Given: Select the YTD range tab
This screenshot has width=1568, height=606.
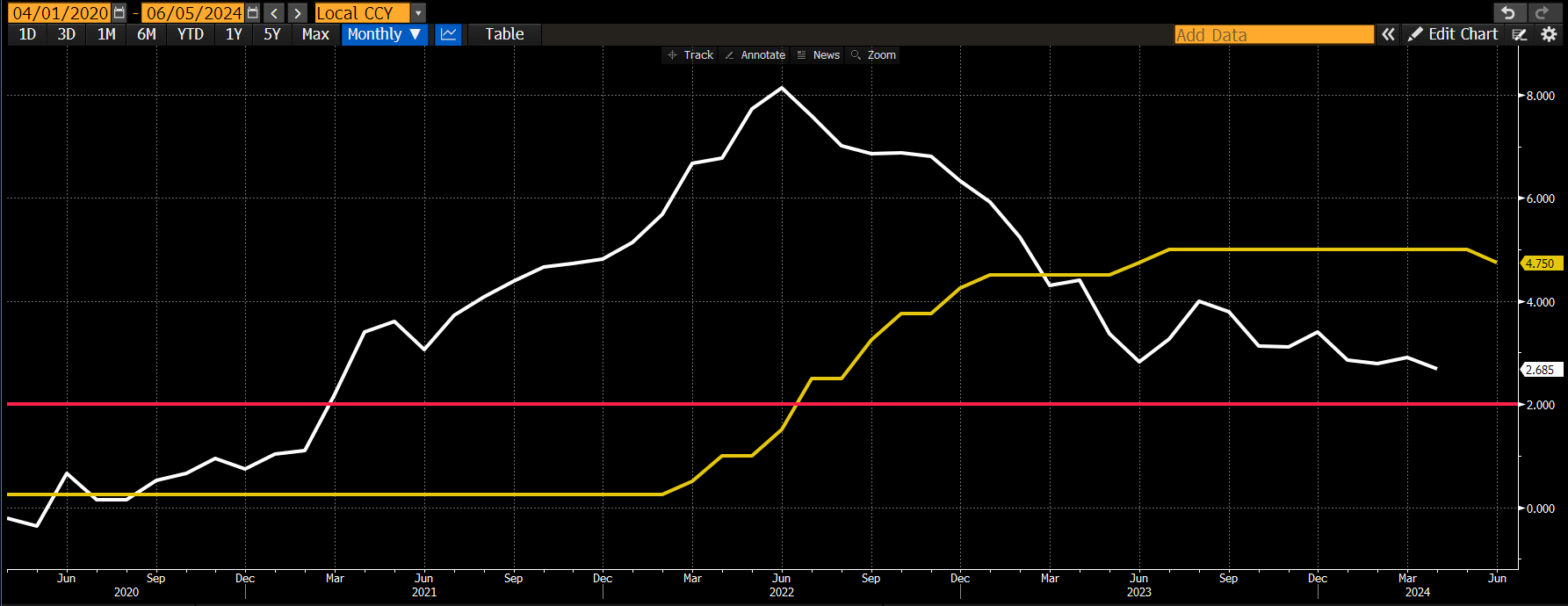Looking at the screenshot, I should pyautogui.click(x=191, y=34).
